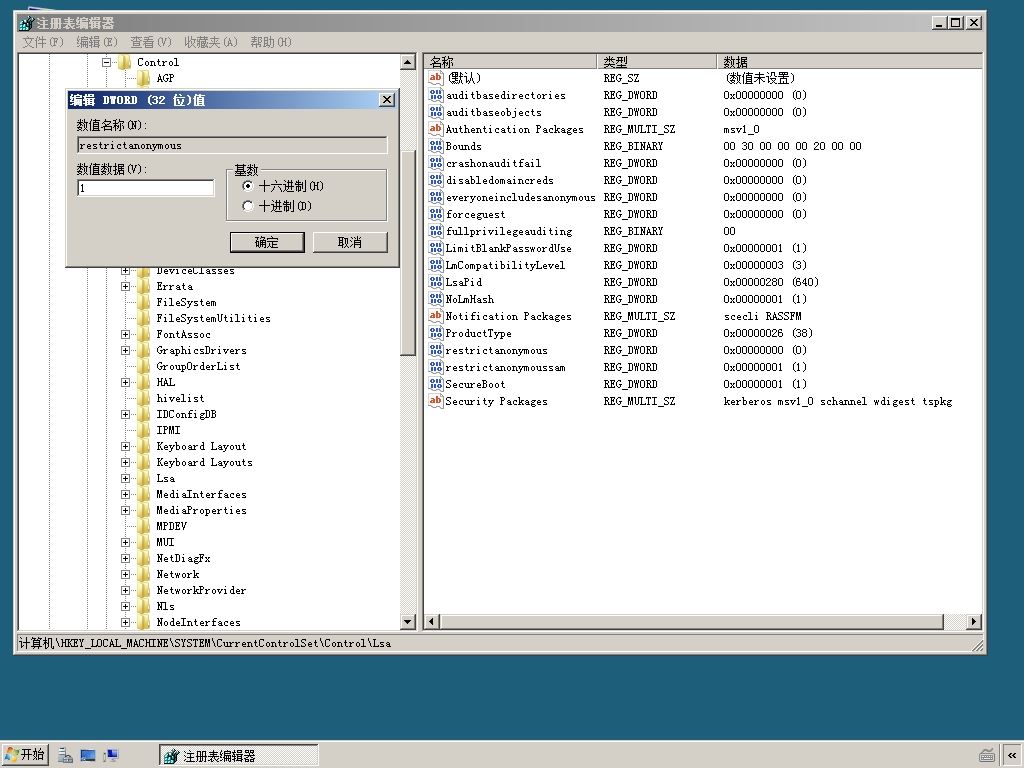
Task: Click the restrictanonymoussam DWORD value icon
Action: coord(436,367)
